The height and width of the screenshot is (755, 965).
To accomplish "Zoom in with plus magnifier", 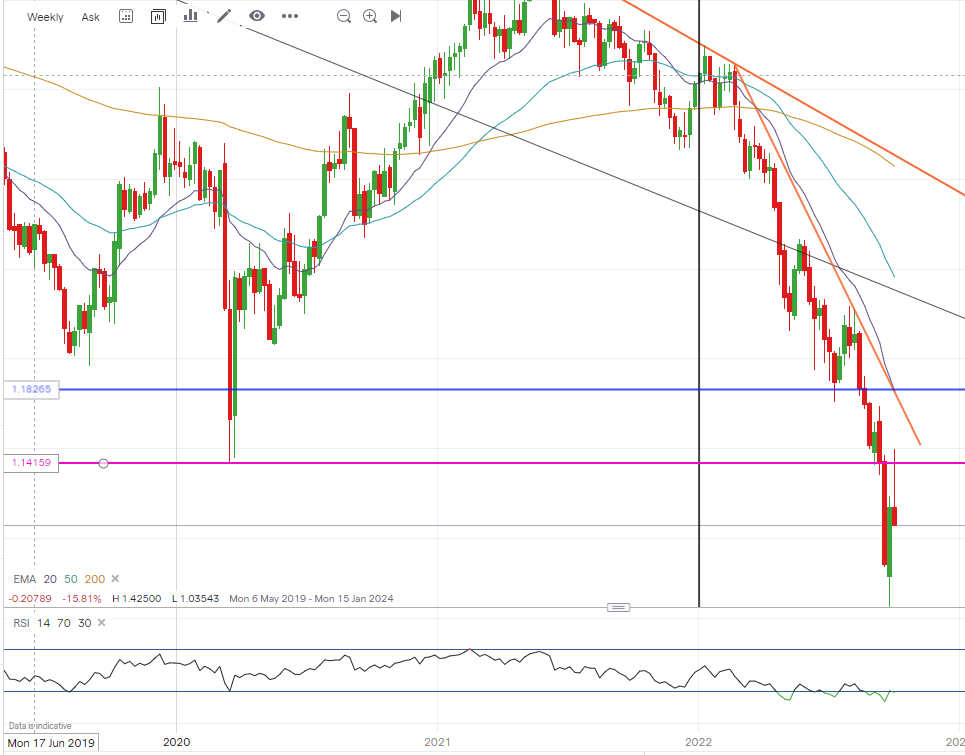I will 370,17.
